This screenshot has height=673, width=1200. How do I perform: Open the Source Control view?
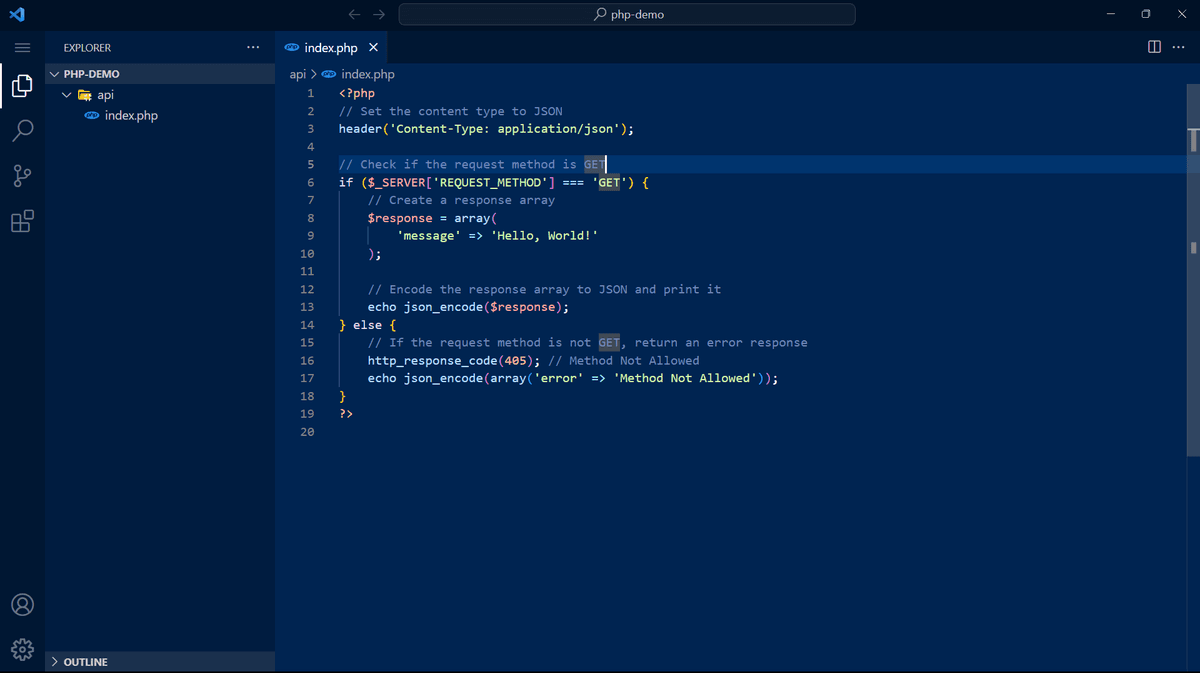click(22, 175)
